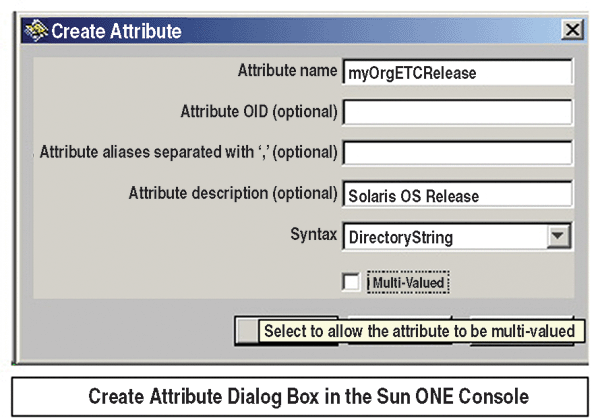Click the Create Attribute window icon
The image size is (600, 420).
tap(36, 30)
